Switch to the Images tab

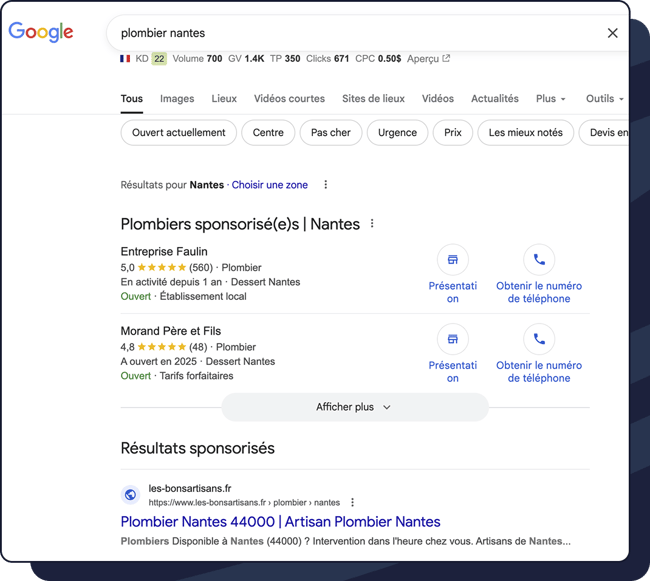[177, 99]
